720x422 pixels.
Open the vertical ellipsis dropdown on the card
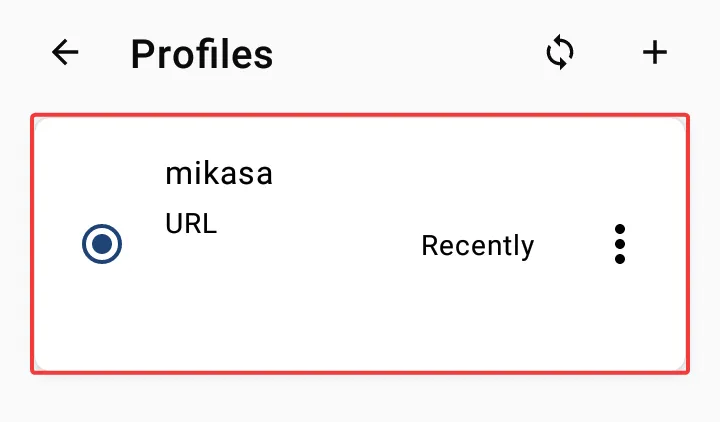coord(619,244)
